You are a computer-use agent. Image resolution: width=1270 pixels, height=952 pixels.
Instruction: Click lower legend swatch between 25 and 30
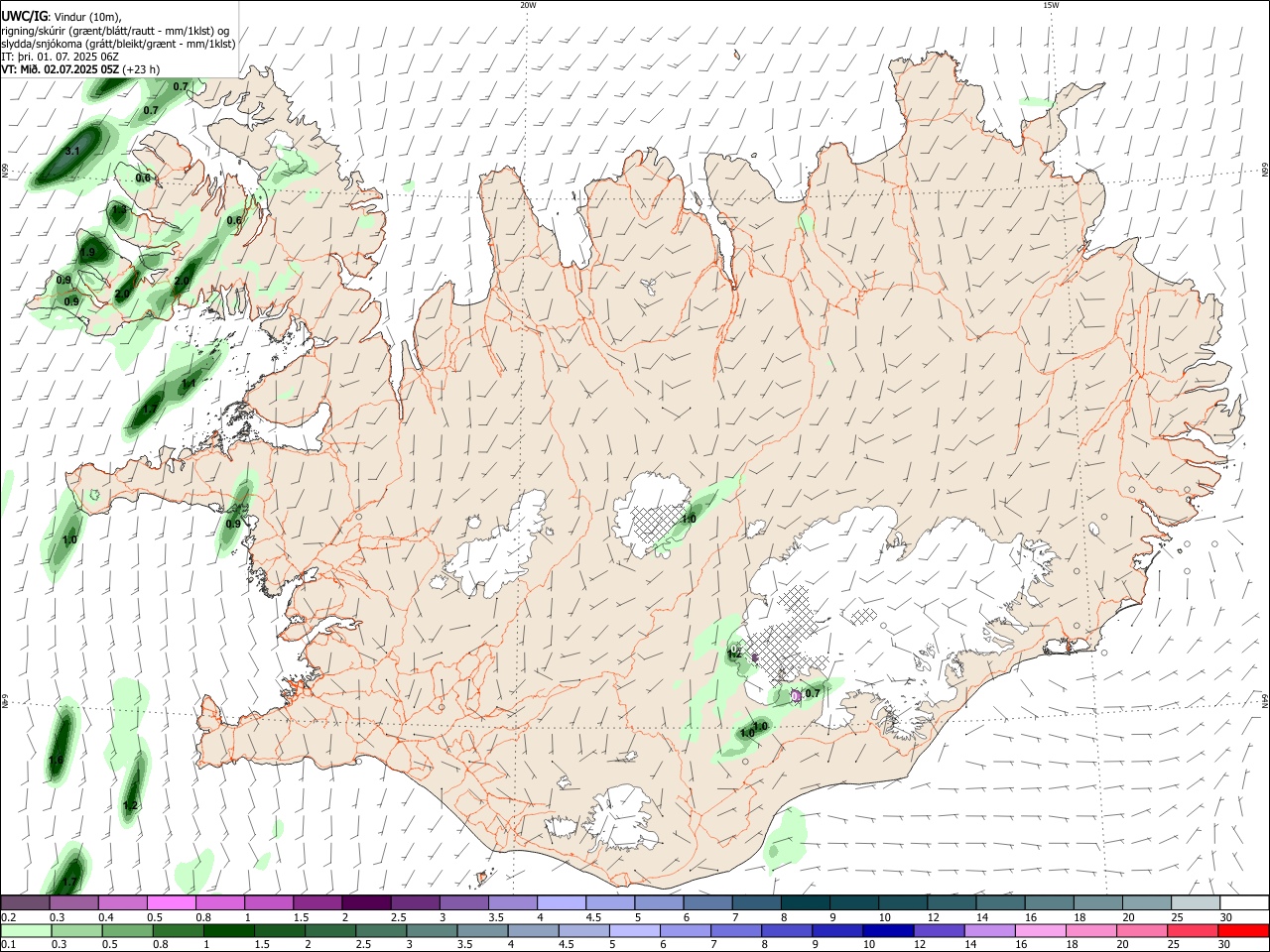[1194, 930]
